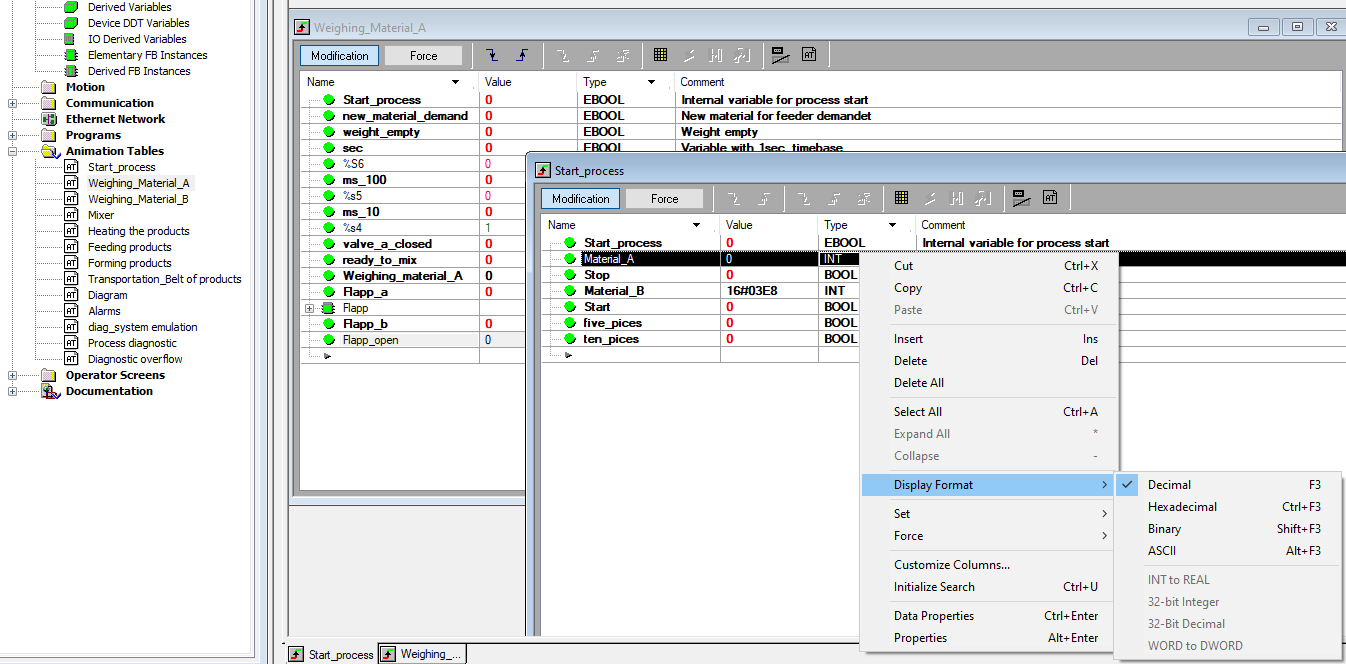Open Diagnostic overflow animation table
This screenshot has width=1346, height=664.
(135, 359)
